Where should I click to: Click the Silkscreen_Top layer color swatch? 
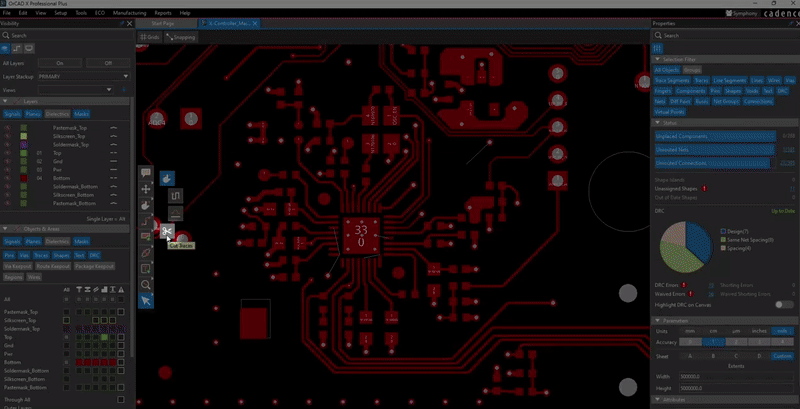click(23, 136)
